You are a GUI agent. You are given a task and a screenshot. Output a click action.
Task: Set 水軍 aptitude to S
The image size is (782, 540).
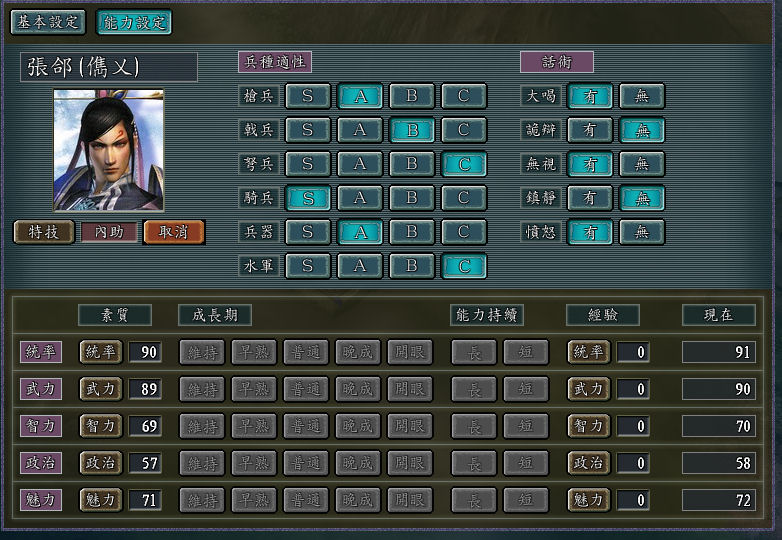point(308,266)
